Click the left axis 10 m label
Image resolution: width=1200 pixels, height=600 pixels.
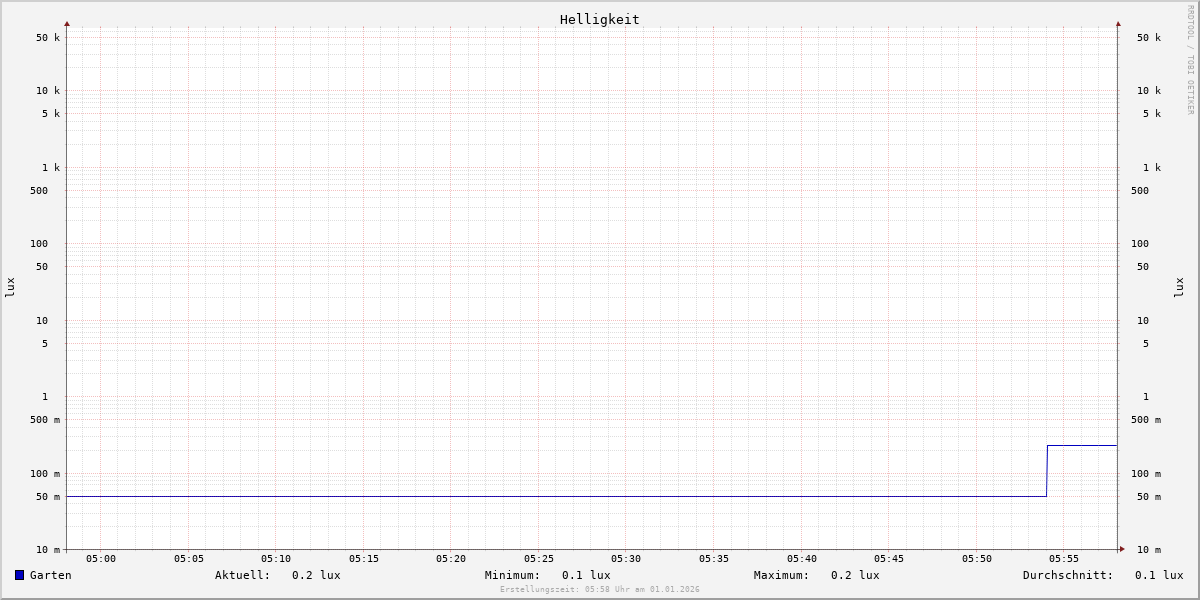point(48,550)
